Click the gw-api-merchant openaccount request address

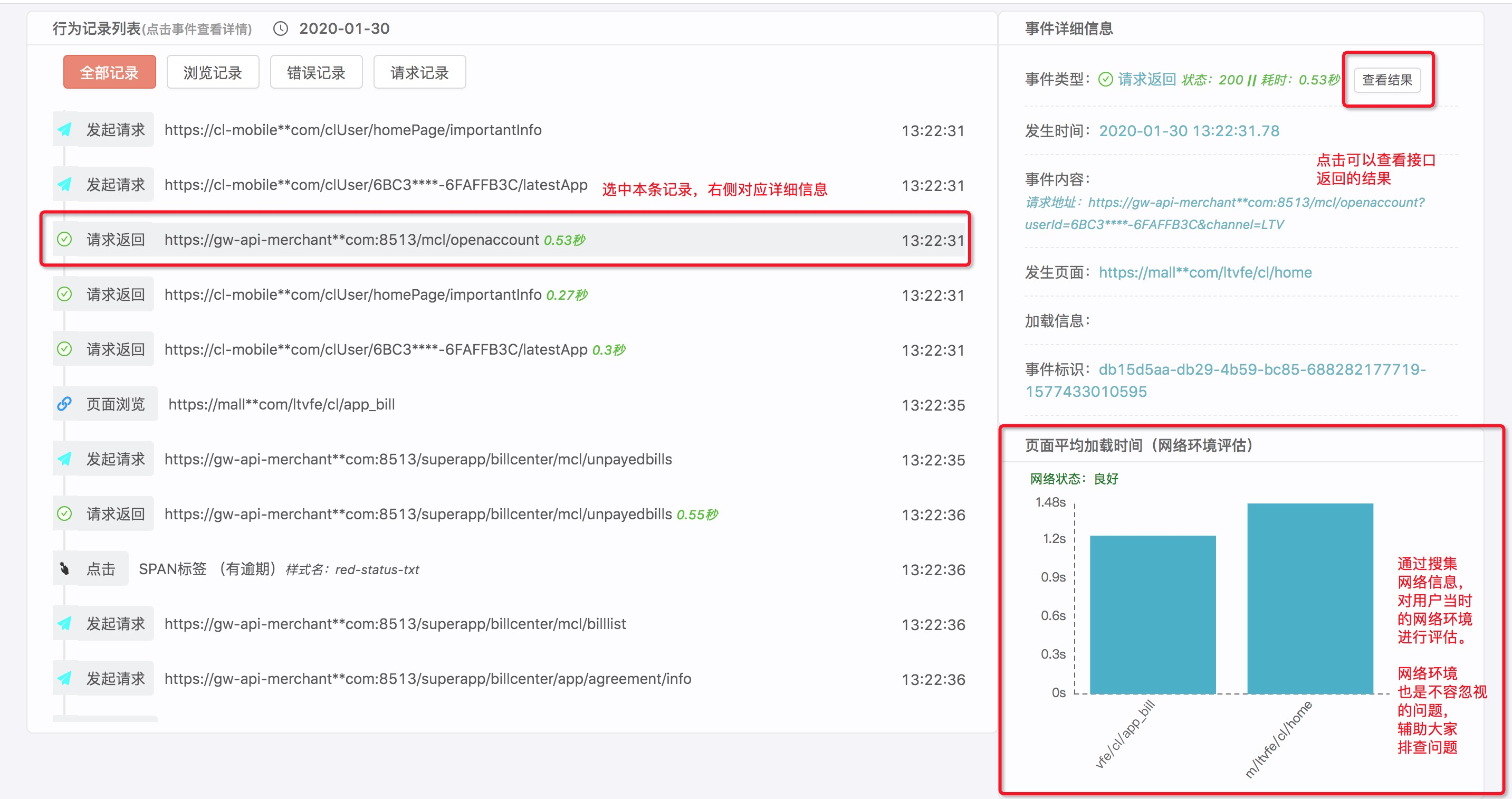tap(1255, 203)
